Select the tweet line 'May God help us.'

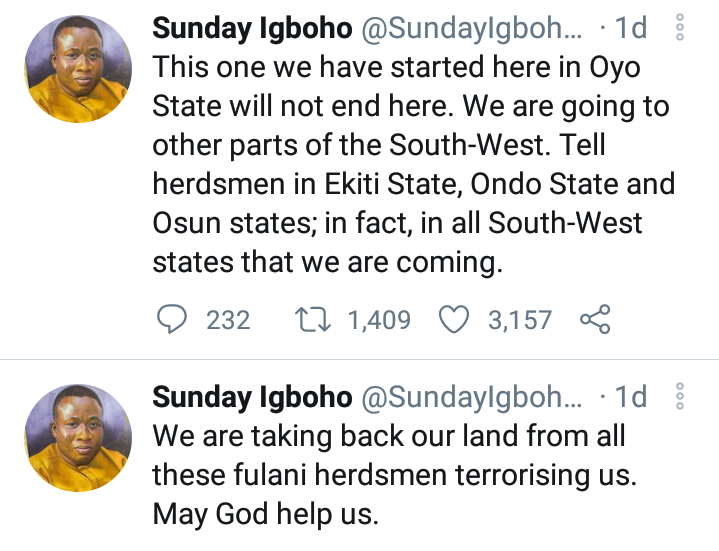point(265,514)
